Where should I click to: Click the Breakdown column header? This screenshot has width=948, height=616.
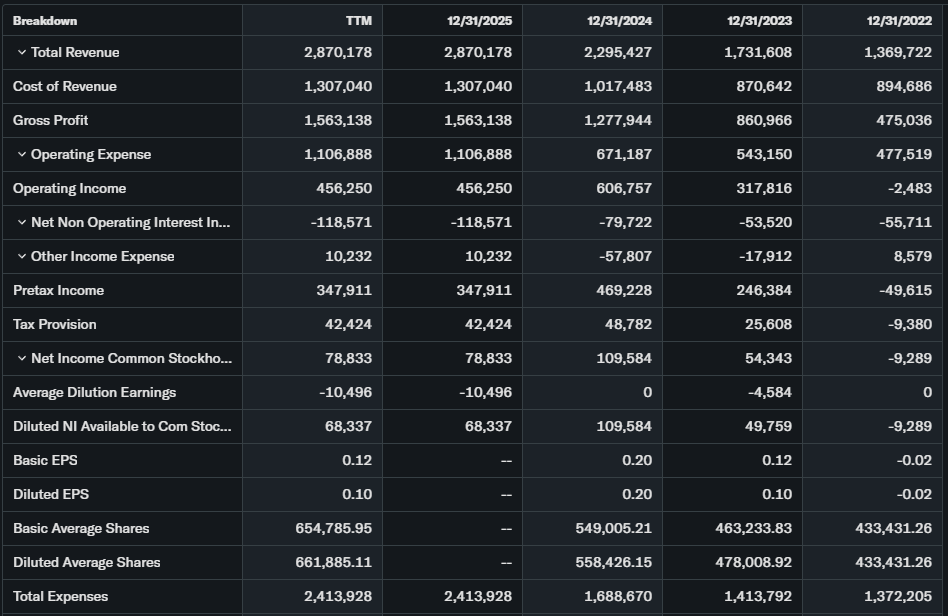pyautogui.click(x=45, y=20)
